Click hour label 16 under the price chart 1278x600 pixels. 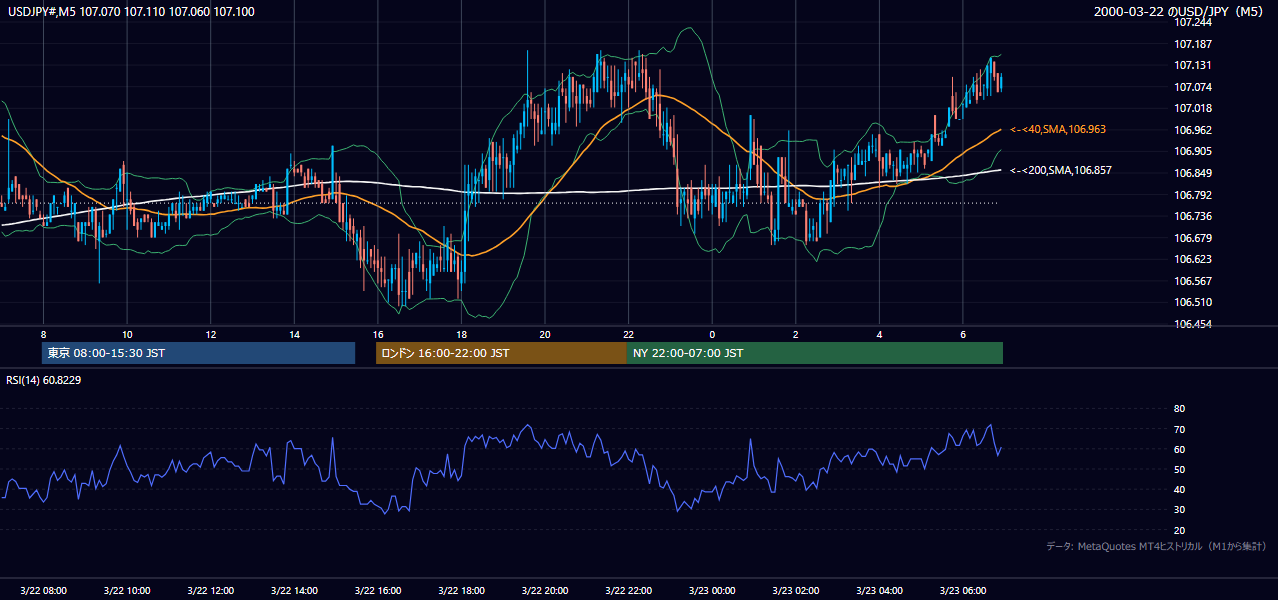click(378, 334)
